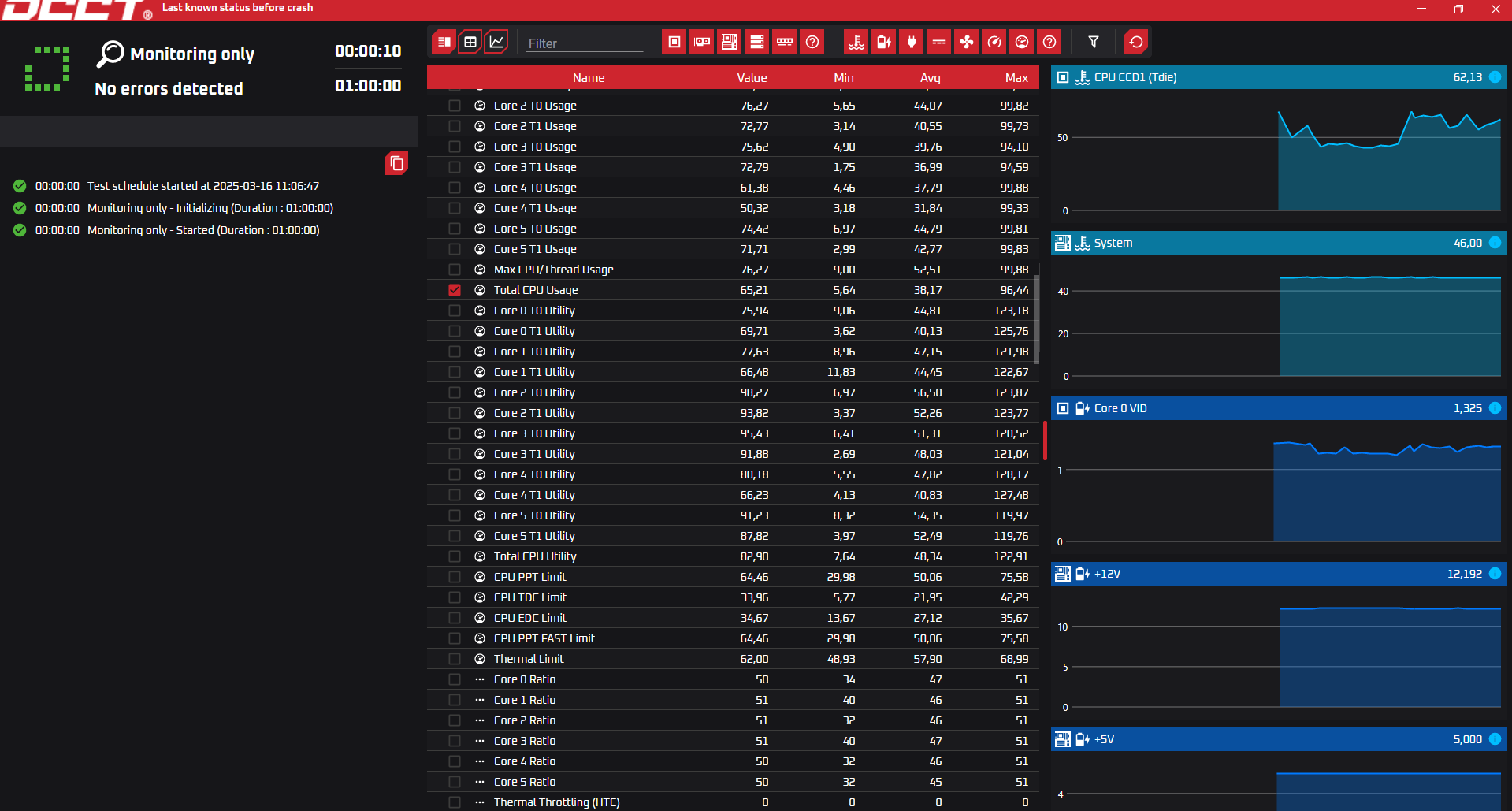1512x811 pixels.
Task: Toggle the temperature sensor filter icon
Action: coord(856,42)
